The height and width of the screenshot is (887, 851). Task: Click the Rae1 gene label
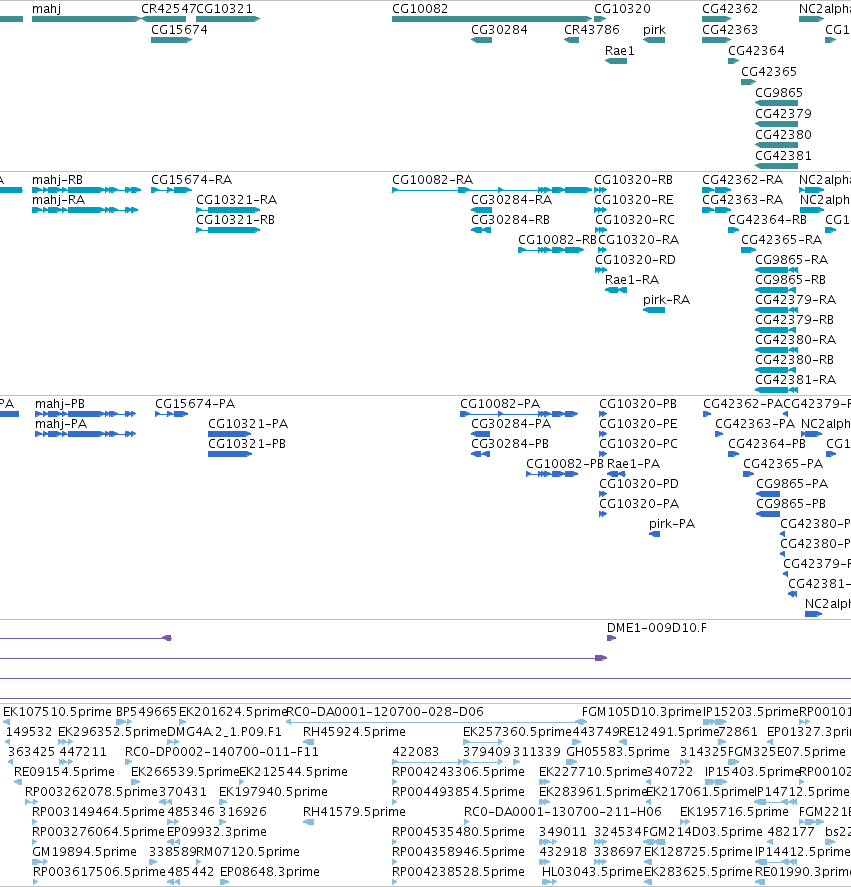[x=620, y=51]
